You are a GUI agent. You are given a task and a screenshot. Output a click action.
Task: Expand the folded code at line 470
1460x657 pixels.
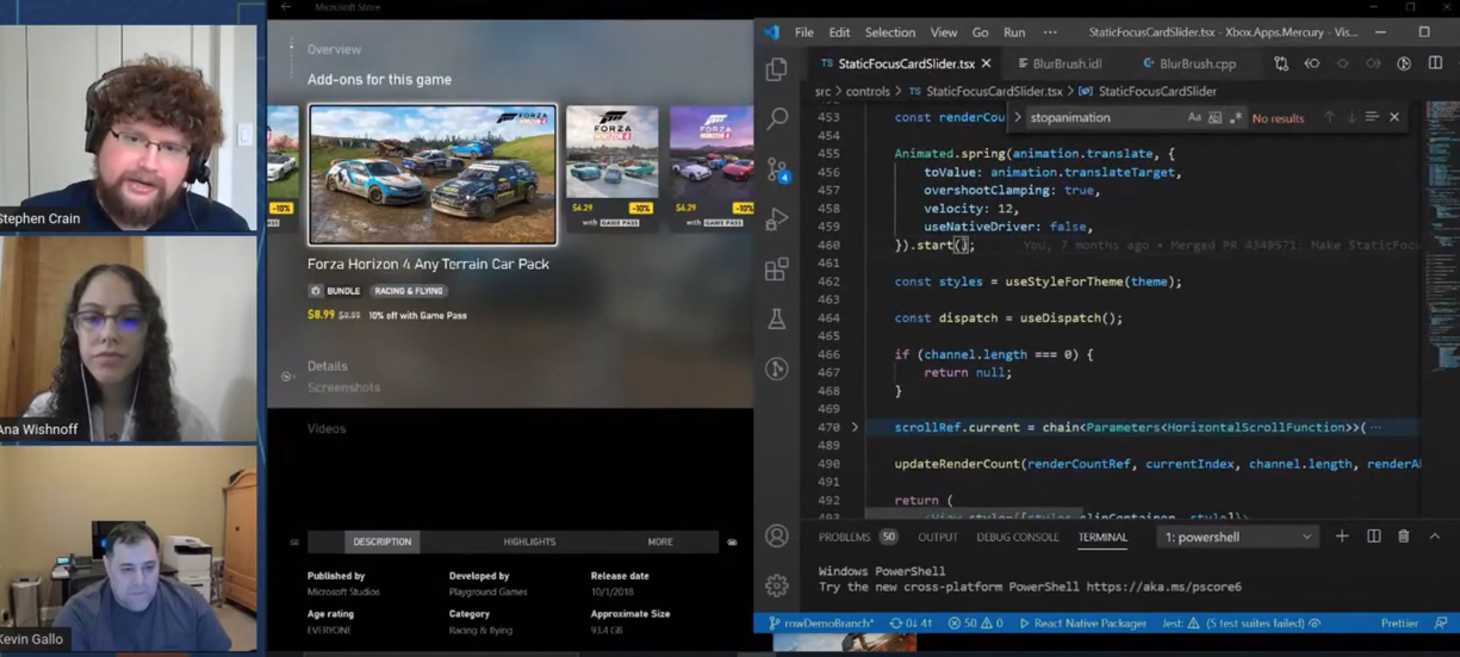[854, 427]
